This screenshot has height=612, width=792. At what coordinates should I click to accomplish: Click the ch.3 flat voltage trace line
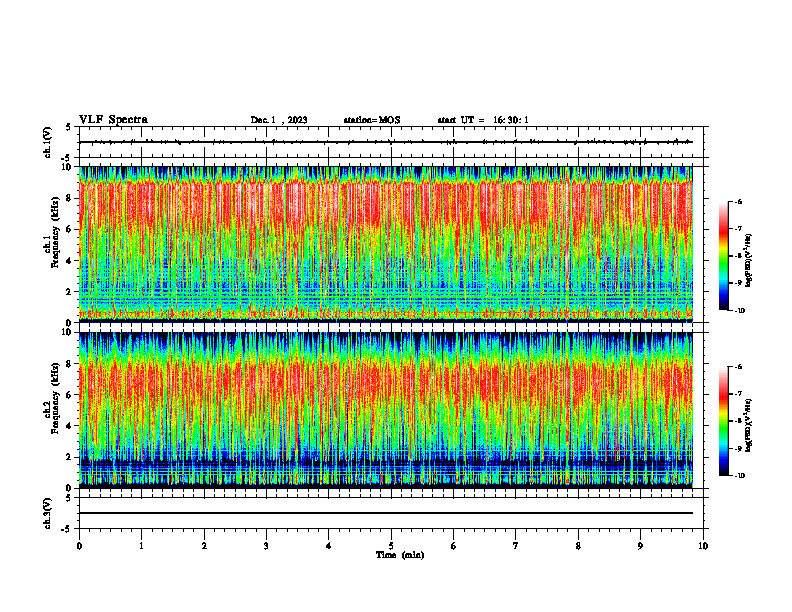386,513
